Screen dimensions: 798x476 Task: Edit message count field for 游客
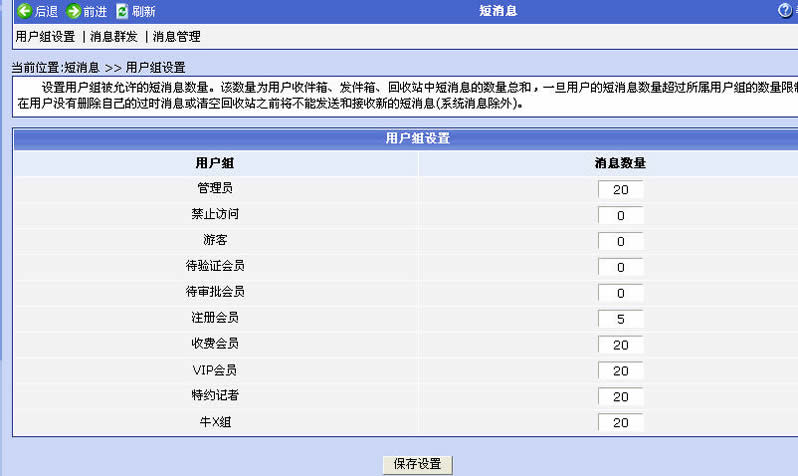pos(620,241)
